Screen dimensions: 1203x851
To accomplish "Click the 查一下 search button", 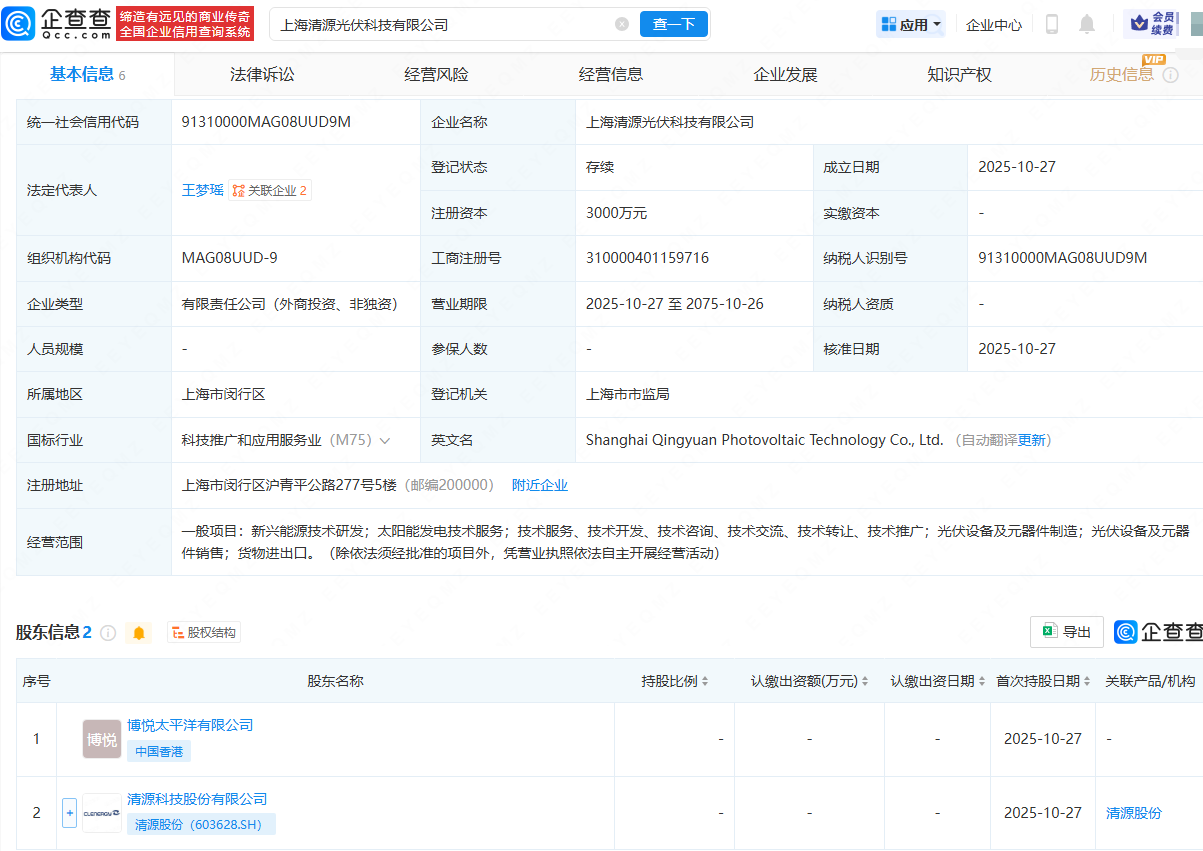I will point(673,24).
